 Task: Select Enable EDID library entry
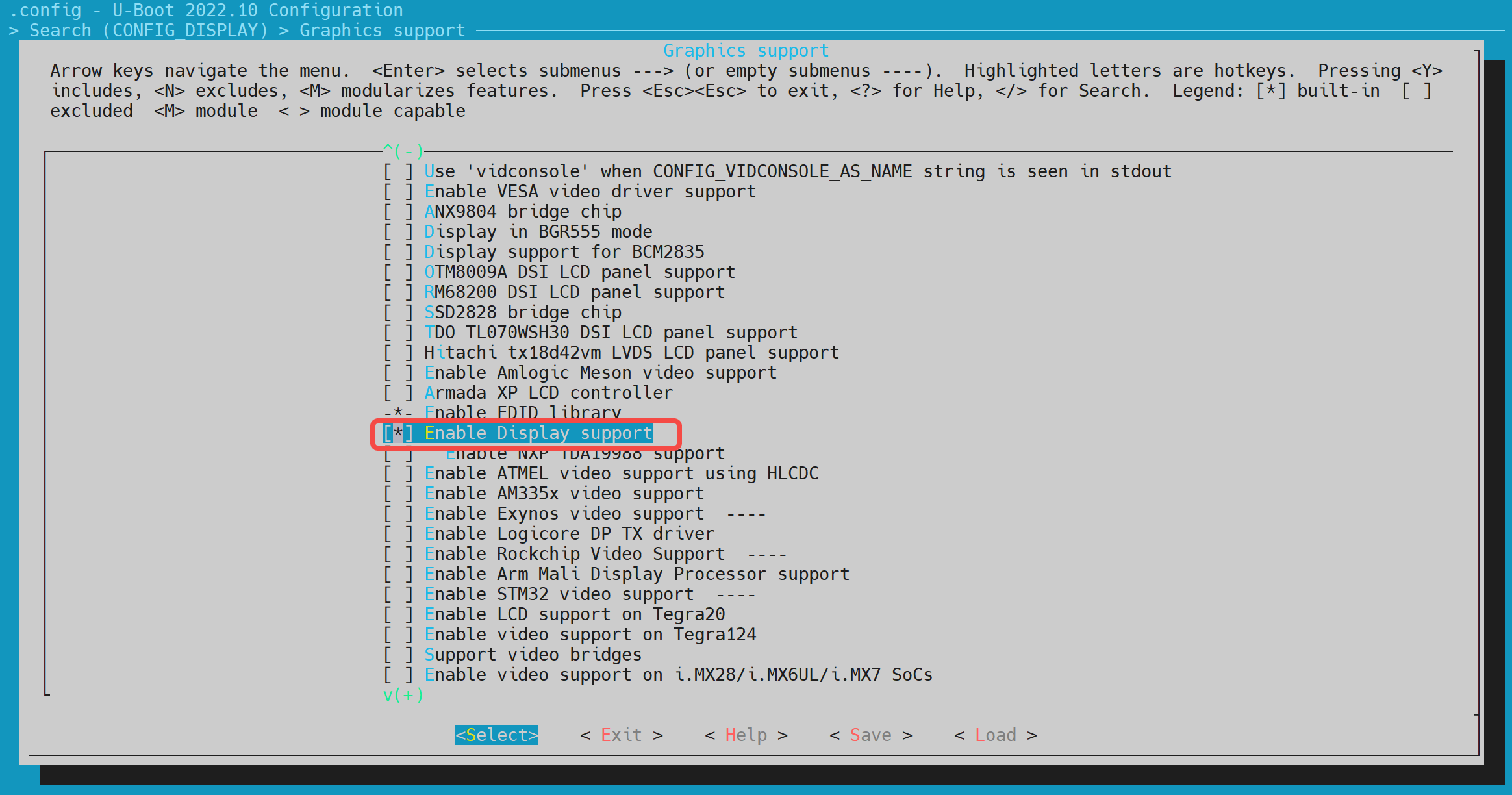(x=522, y=412)
